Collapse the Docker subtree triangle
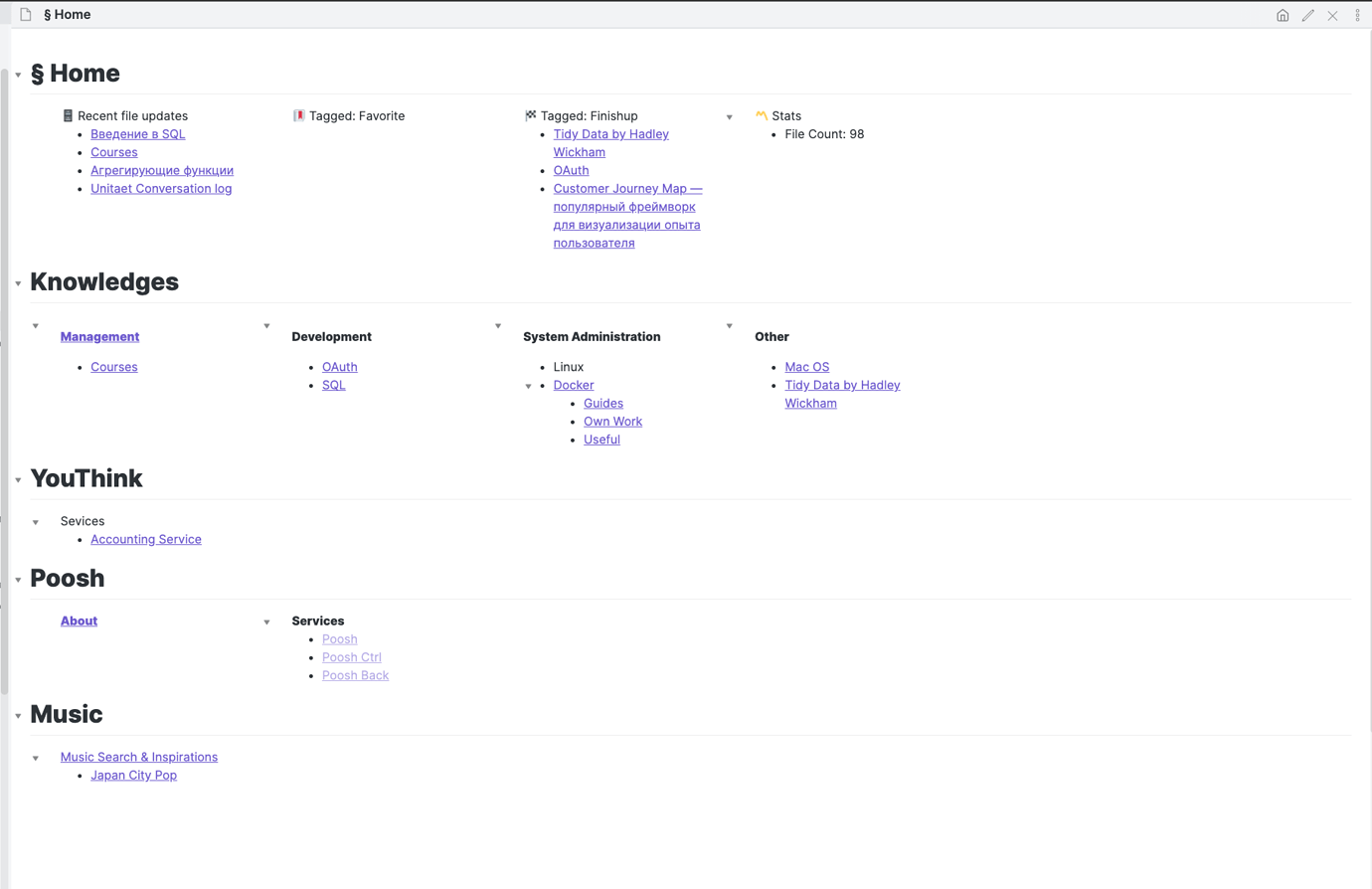This screenshot has width=1372, height=889. [529, 386]
